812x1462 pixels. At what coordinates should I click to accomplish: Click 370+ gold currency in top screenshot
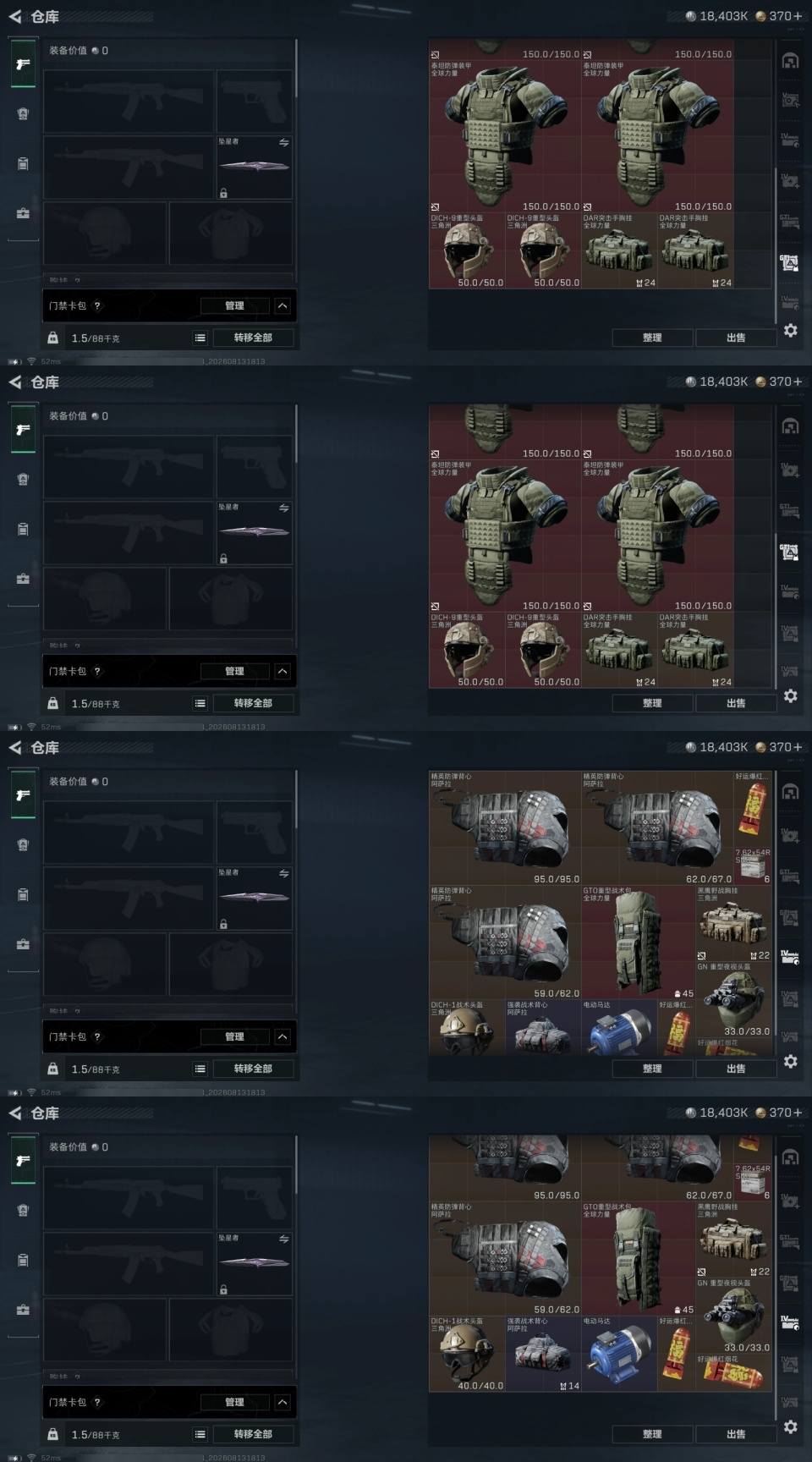point(778,16)
